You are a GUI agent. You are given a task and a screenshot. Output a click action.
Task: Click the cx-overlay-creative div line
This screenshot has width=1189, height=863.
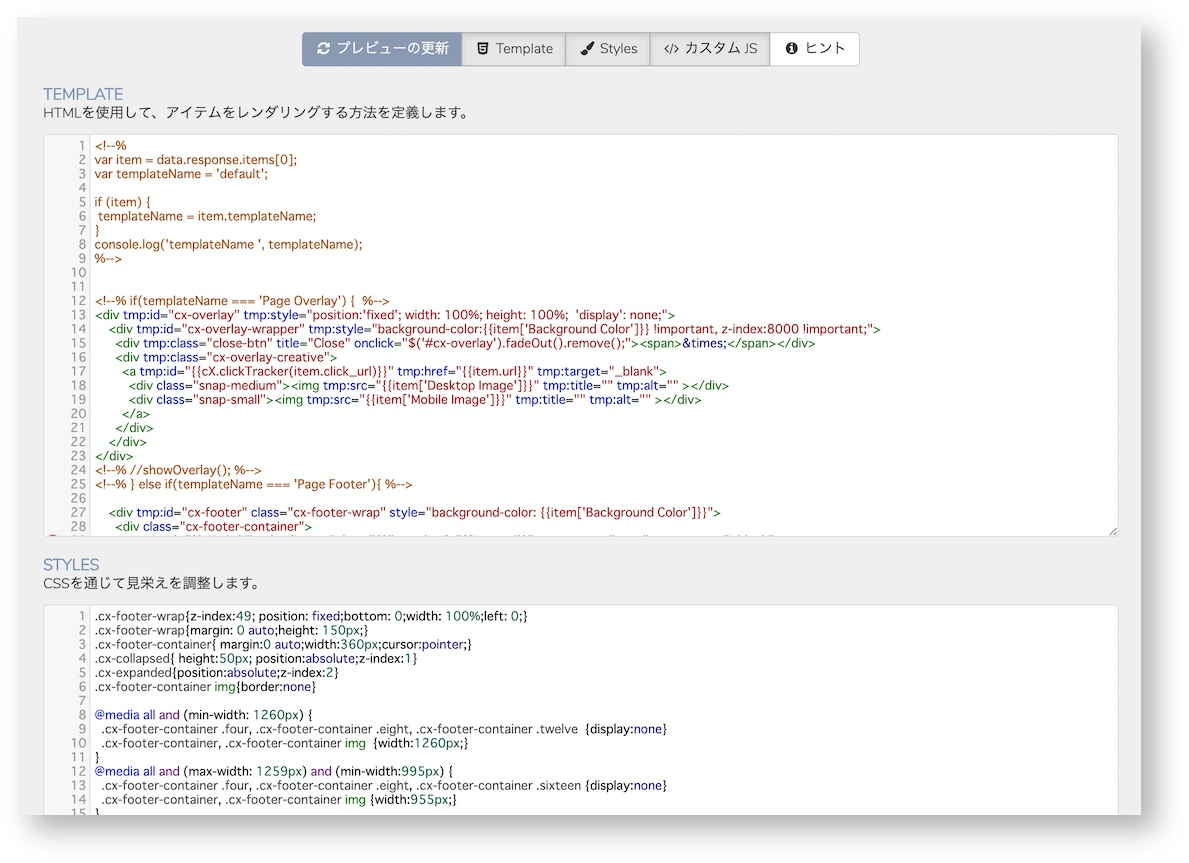pos(226,357)
